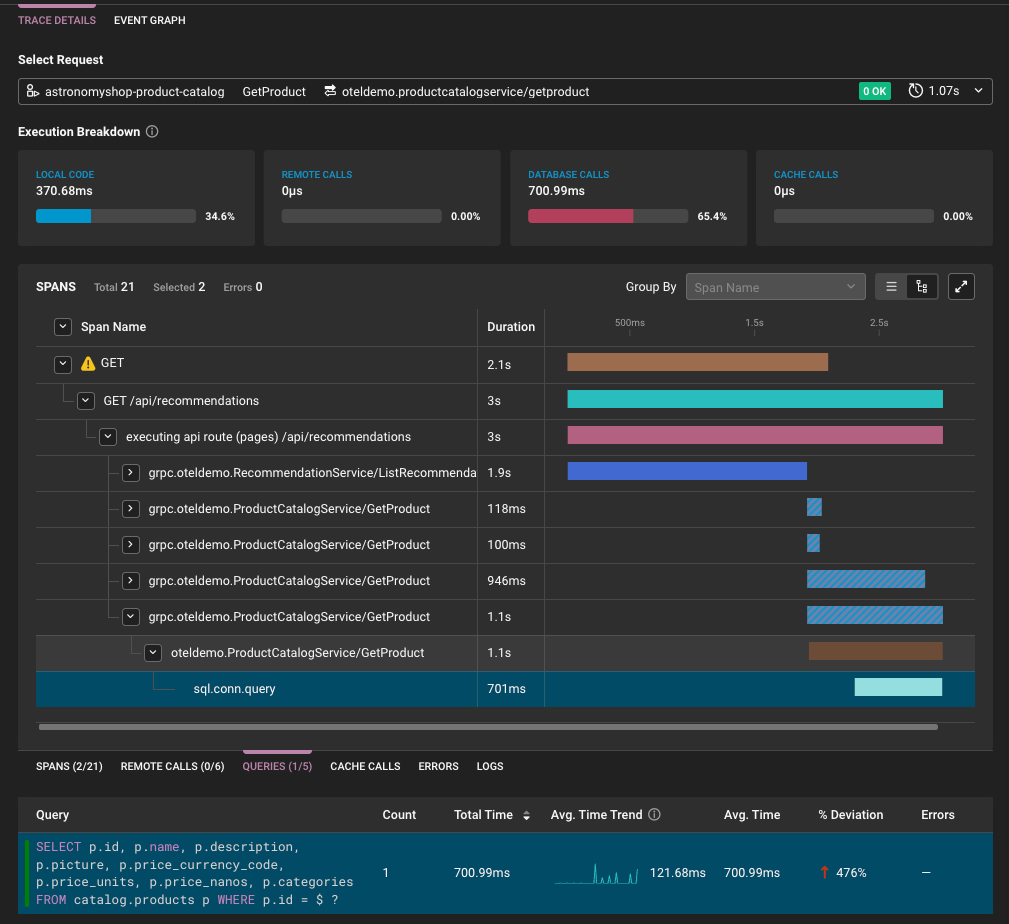Collapse the executing api route span
Image resolution: width=1009 pixels, height=924 pixels.
108,436
